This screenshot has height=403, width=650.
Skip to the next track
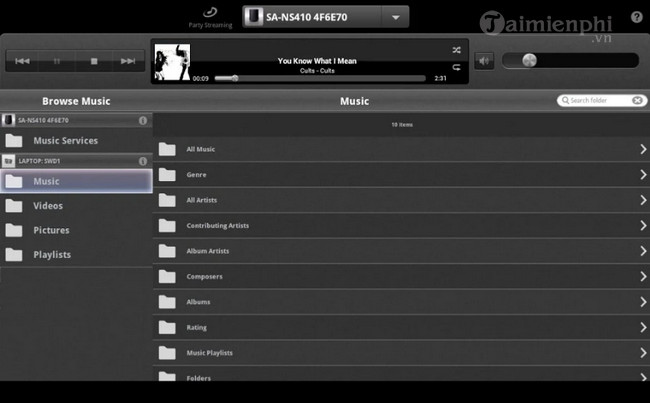pyautogui.click(x=127, y=61)
